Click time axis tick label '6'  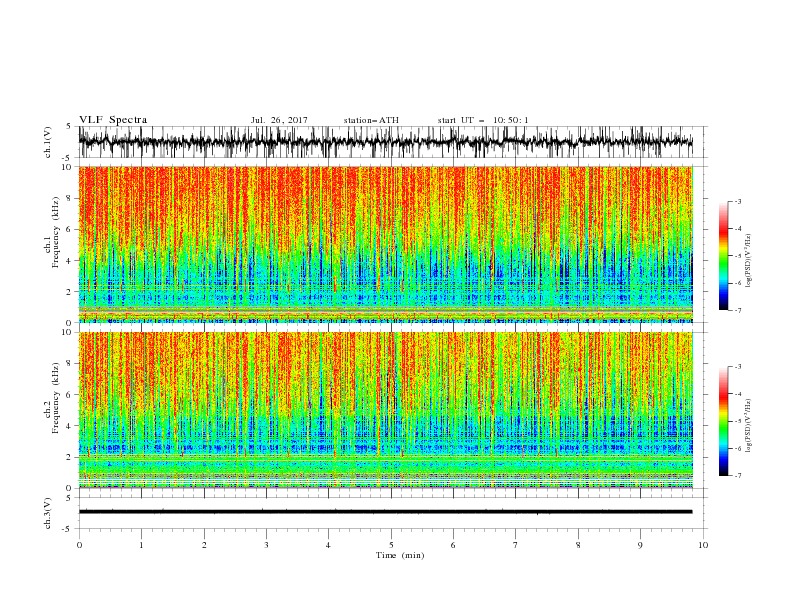tap(453, 545)
